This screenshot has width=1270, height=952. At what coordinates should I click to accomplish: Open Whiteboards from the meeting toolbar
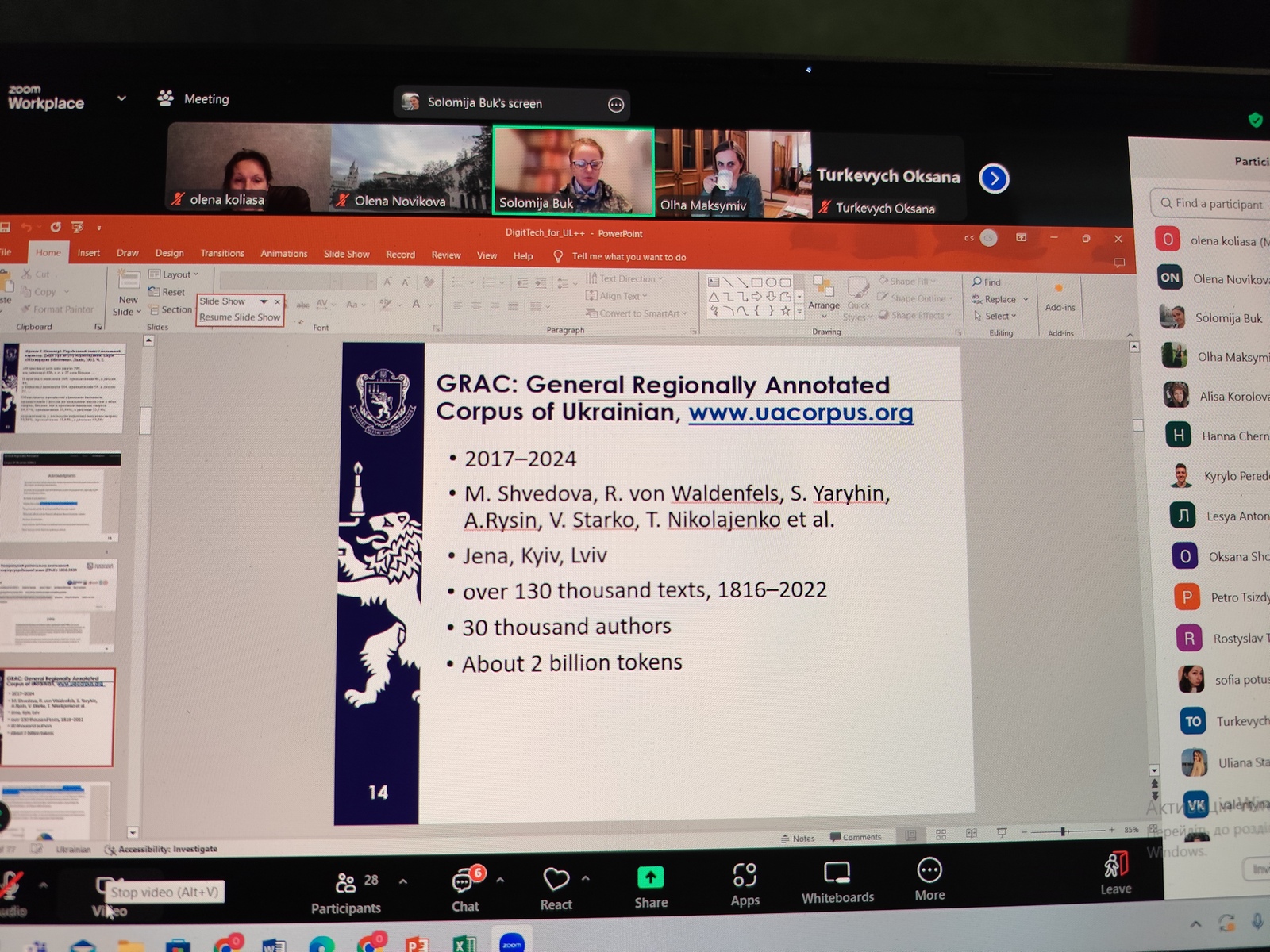coord(837,873)
